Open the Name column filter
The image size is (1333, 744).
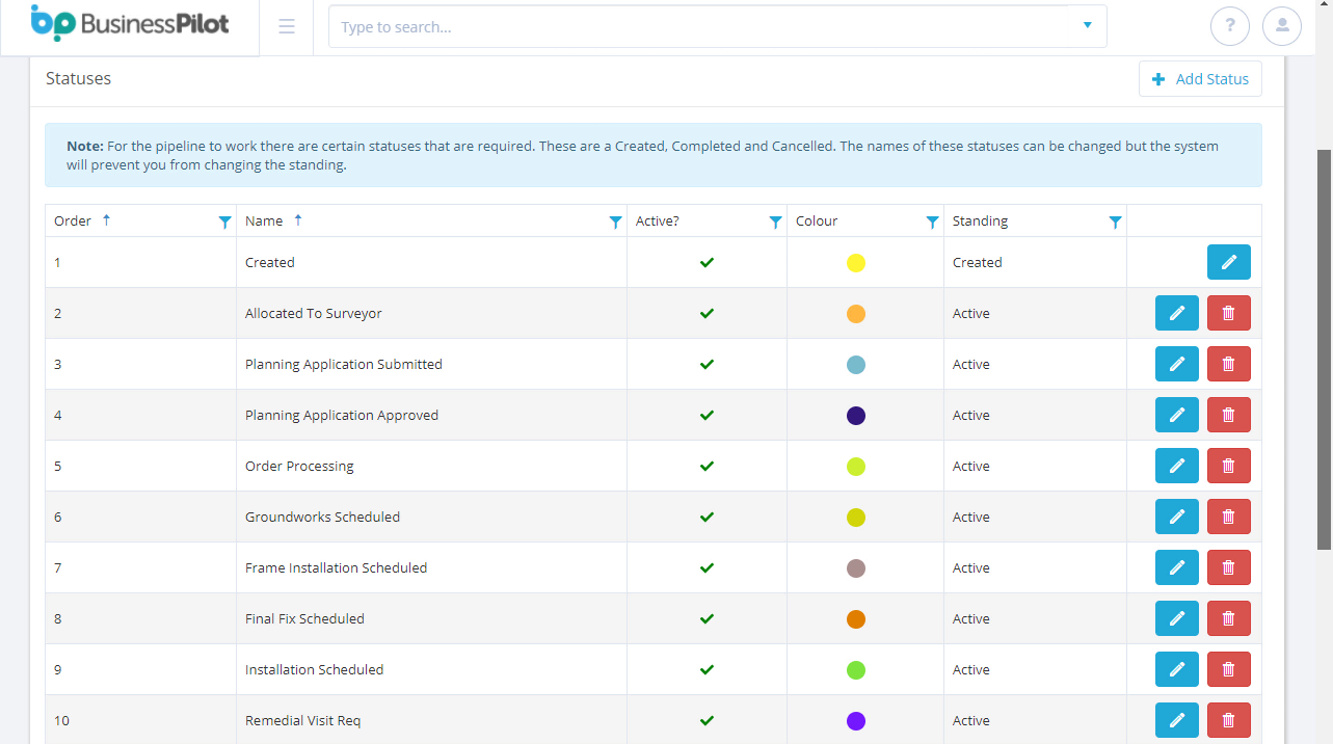(615, 222)
